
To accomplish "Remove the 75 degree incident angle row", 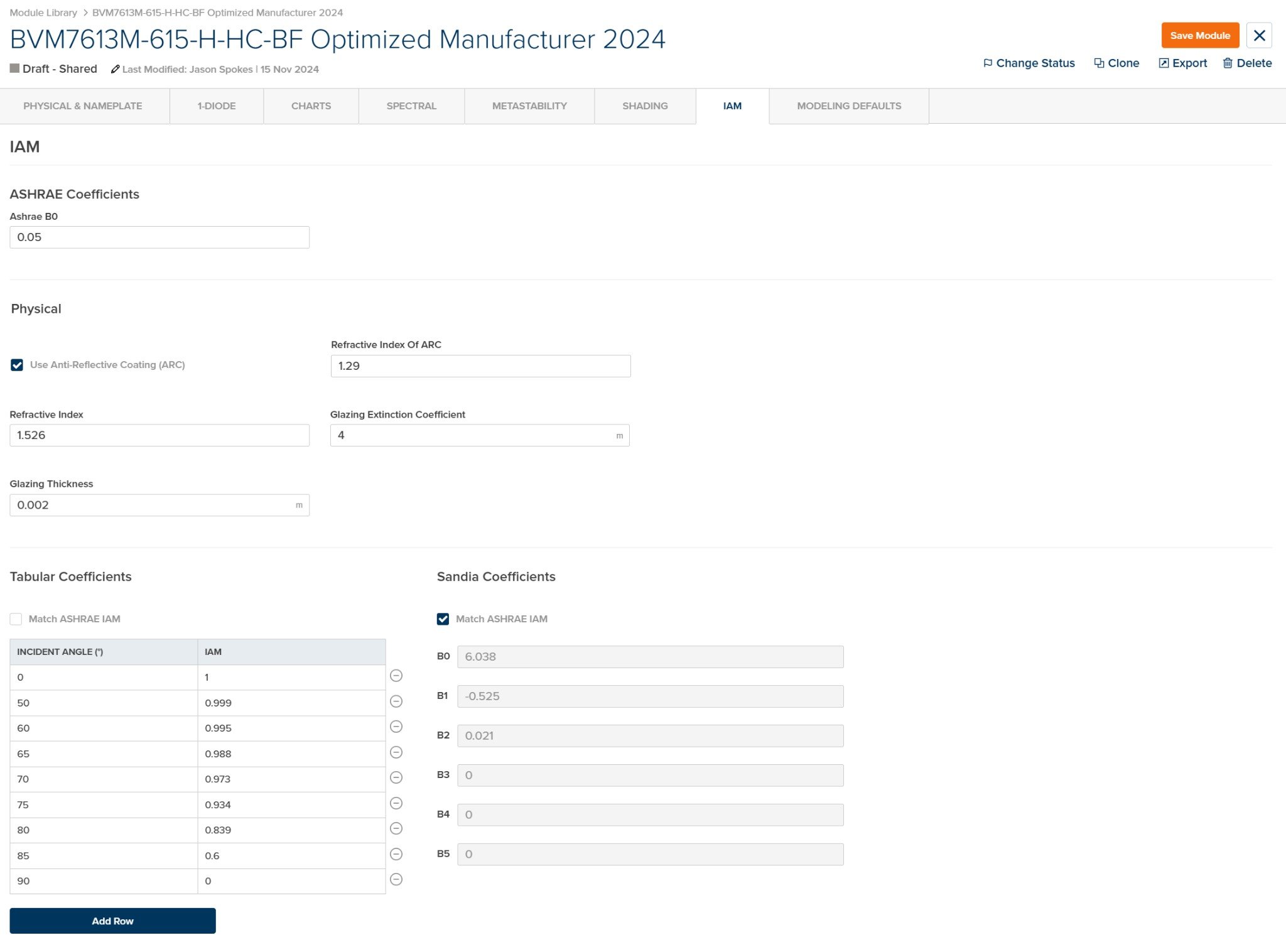I will click(396, 803).
